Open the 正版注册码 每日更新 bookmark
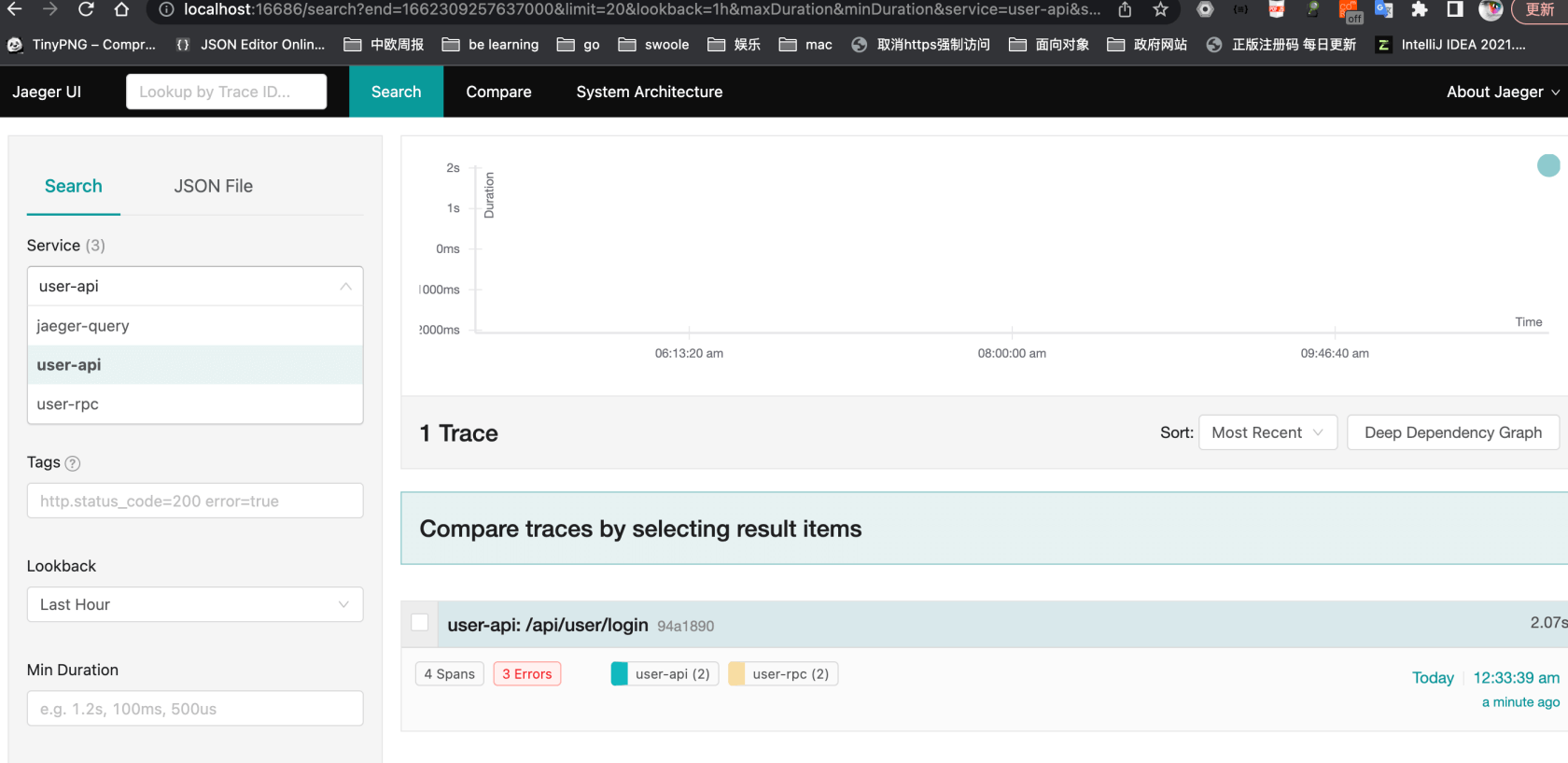1568x763 pixels. coord(1281,44)
